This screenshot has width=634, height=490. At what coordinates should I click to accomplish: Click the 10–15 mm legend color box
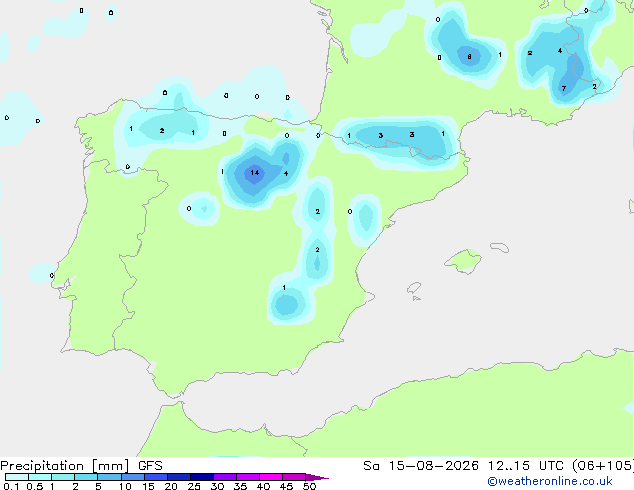tap(133, 477)
